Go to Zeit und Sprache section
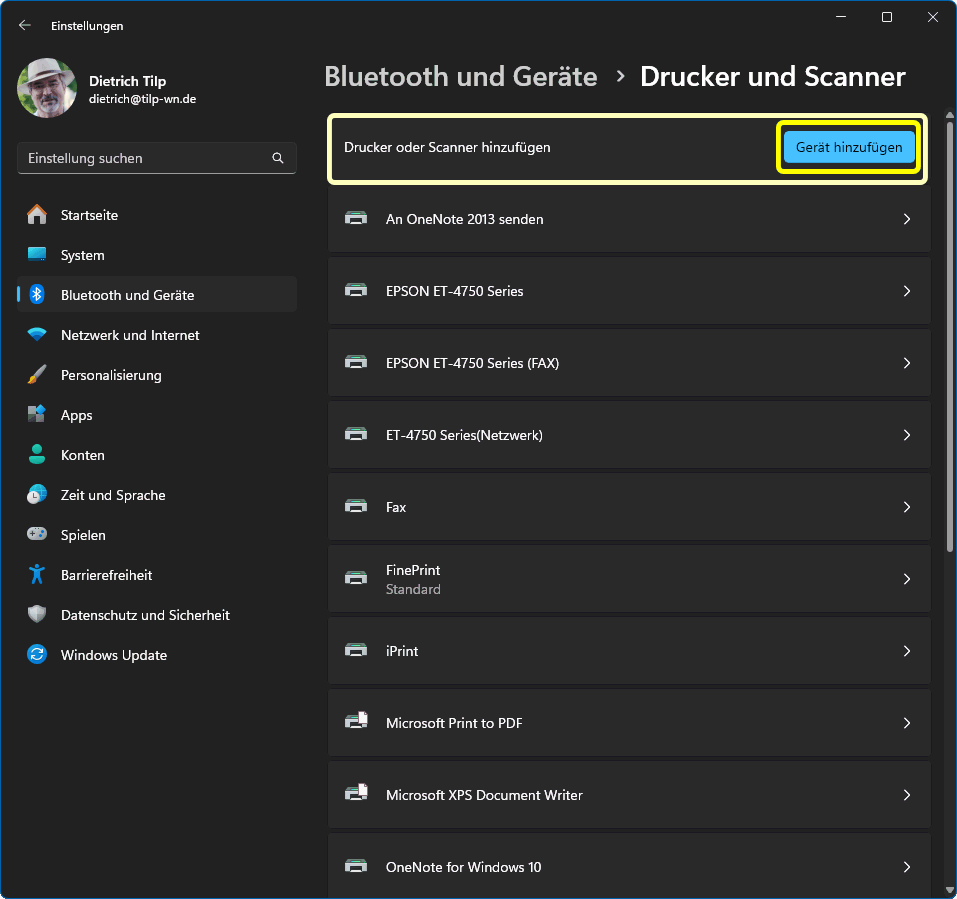This screenshot has height=899, width=957. point(112,495)
